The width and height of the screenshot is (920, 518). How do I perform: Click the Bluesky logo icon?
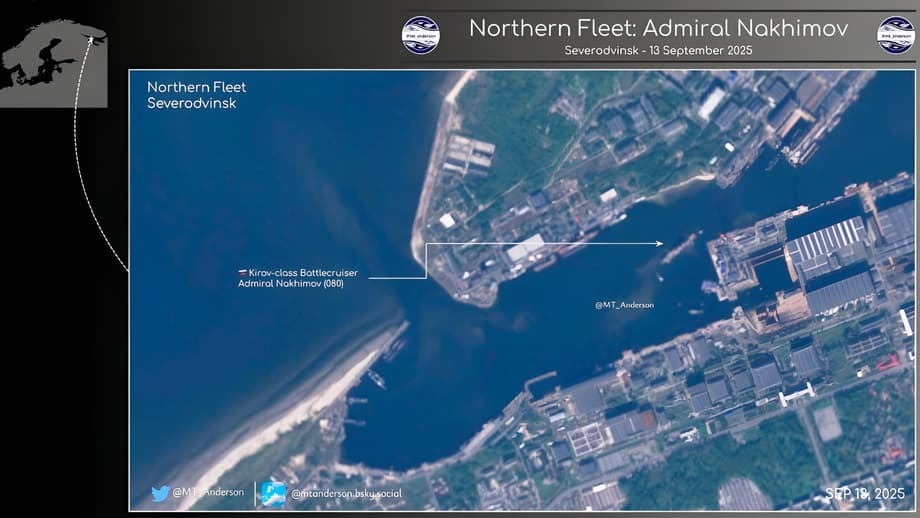(273, 494)
